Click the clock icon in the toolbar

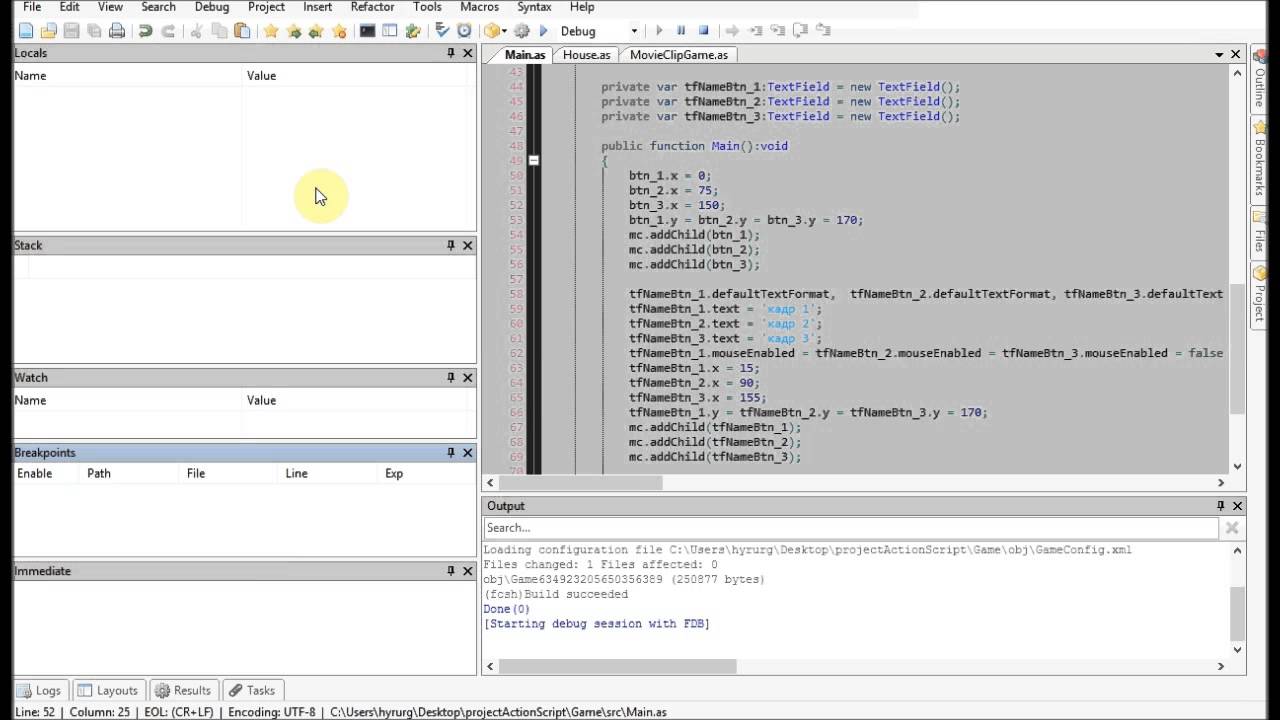tap(464, 31)
